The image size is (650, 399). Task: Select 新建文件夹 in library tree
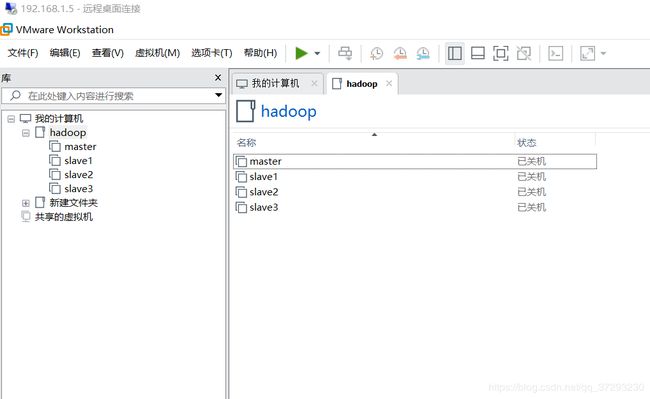(x=73, y=203)
